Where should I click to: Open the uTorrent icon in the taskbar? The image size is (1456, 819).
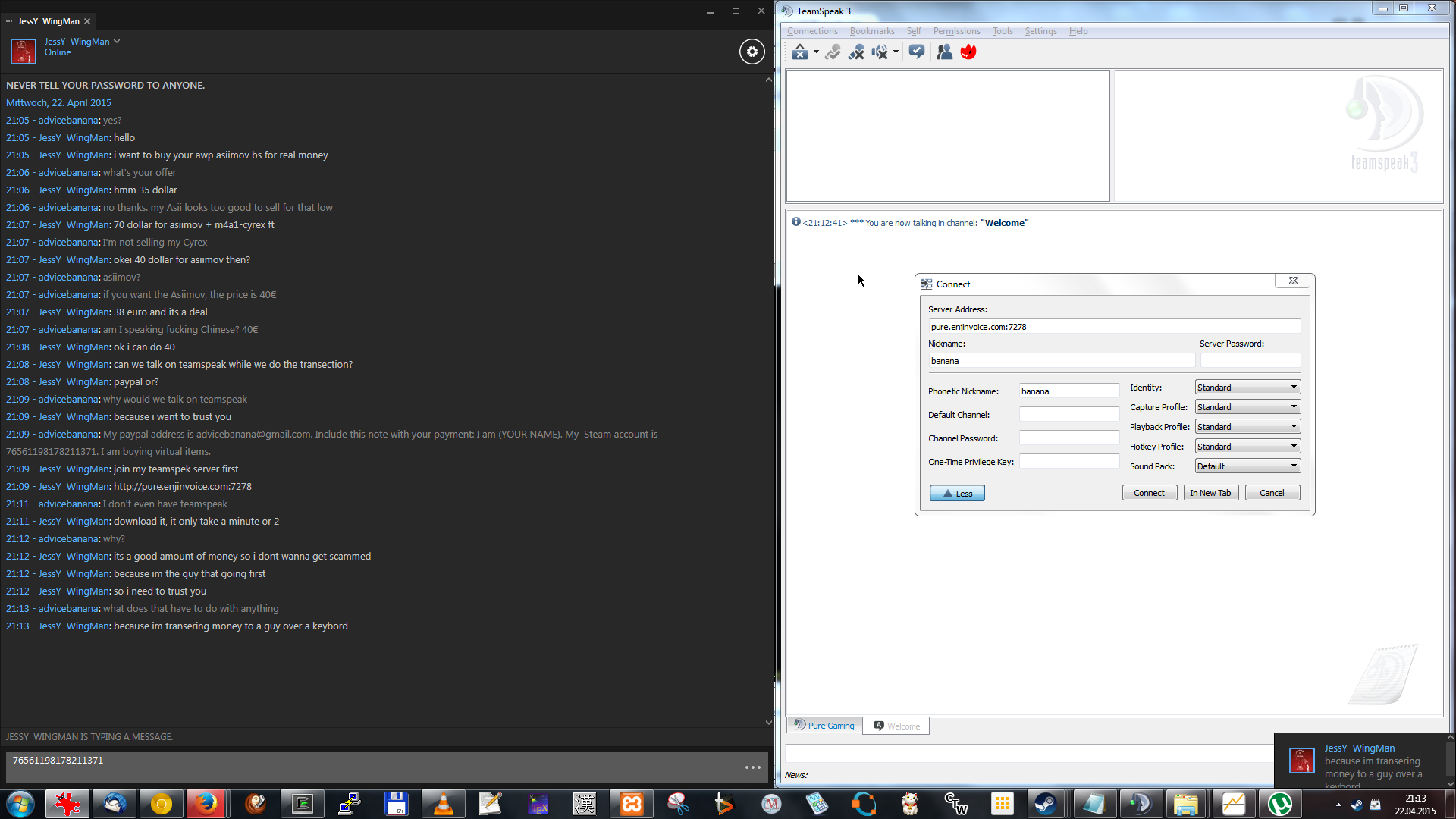[x=1280, y=803]
